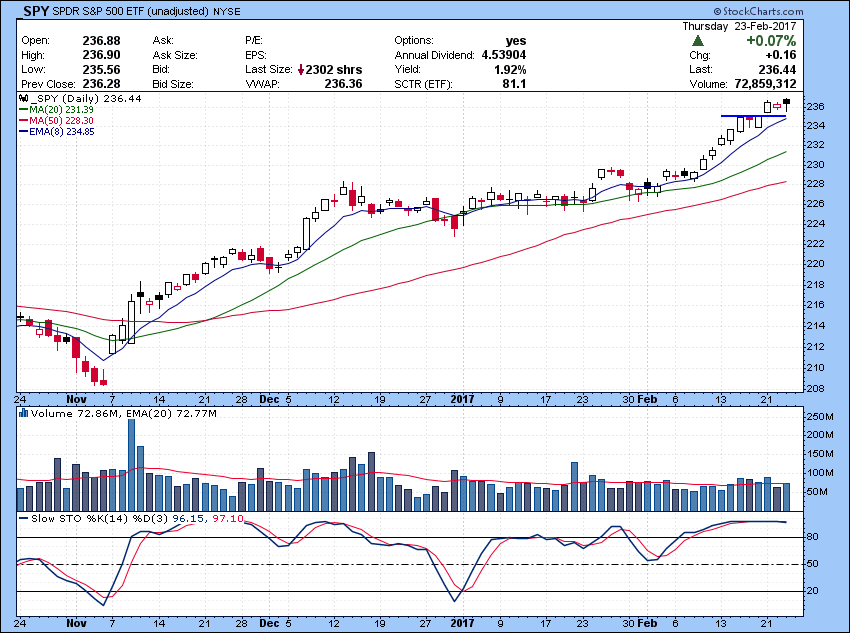
Task: Click the 80 stochastic axis label
Action: click(x=812, y=537)
